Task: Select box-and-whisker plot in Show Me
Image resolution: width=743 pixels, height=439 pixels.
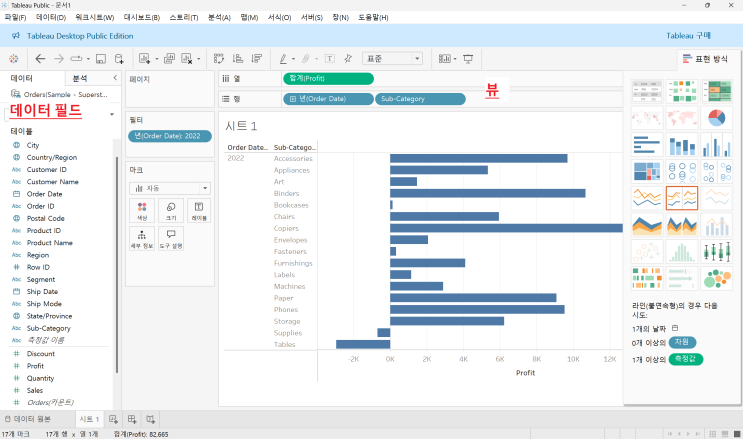Action: 716,252
